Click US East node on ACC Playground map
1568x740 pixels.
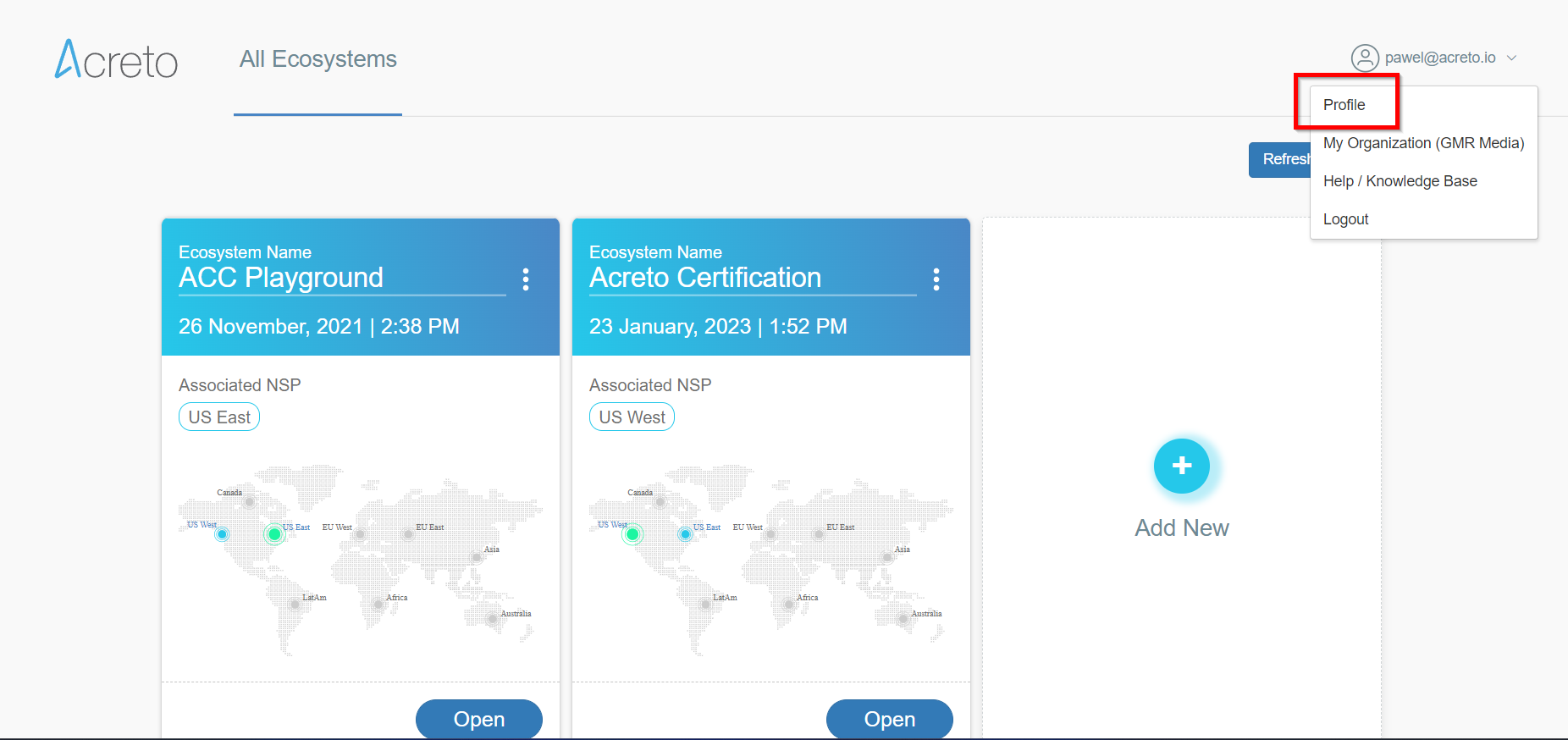pyautogui.click(x=274, y=534)
